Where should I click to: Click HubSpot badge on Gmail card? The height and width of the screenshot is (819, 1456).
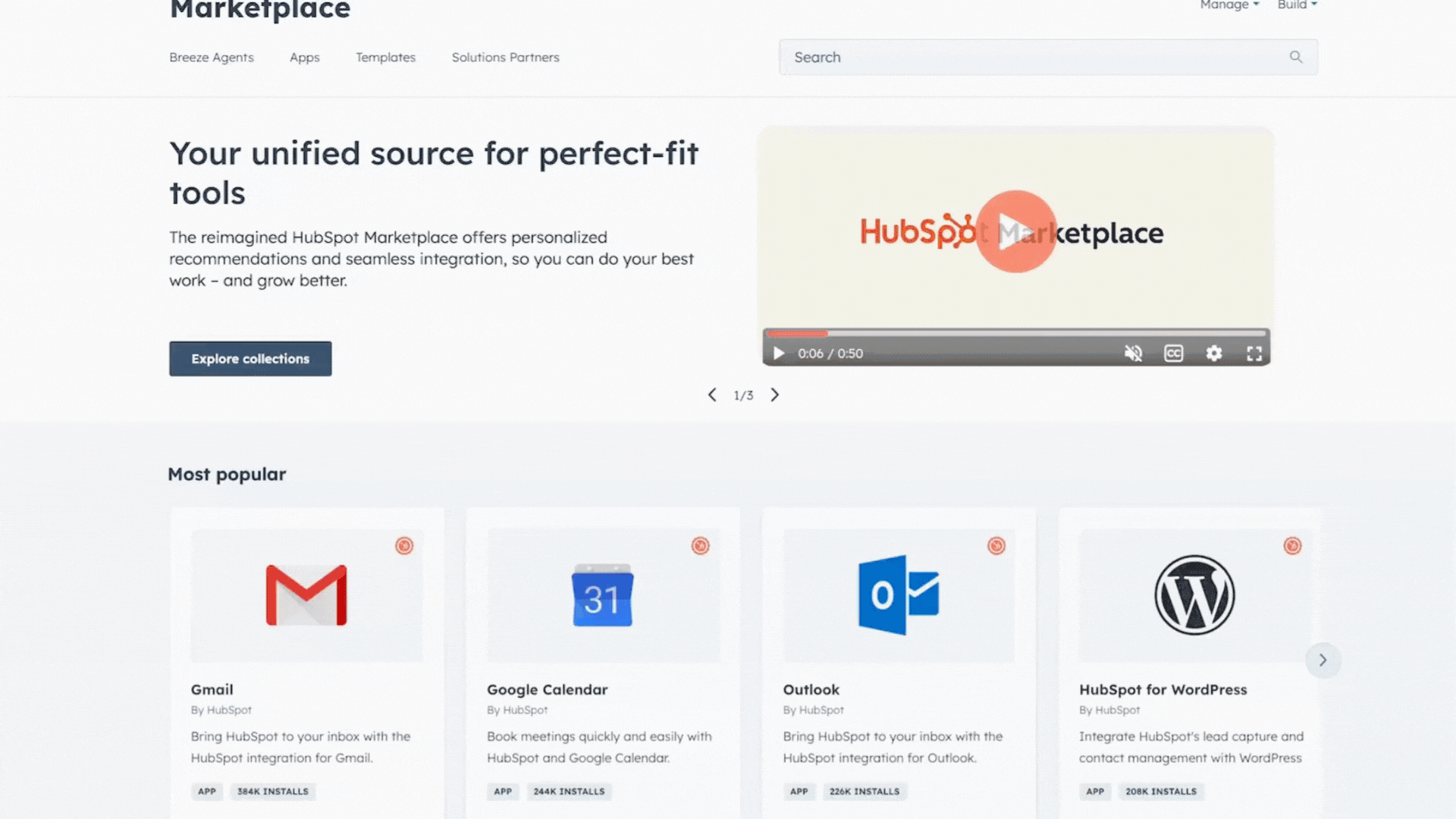[404, 546]
